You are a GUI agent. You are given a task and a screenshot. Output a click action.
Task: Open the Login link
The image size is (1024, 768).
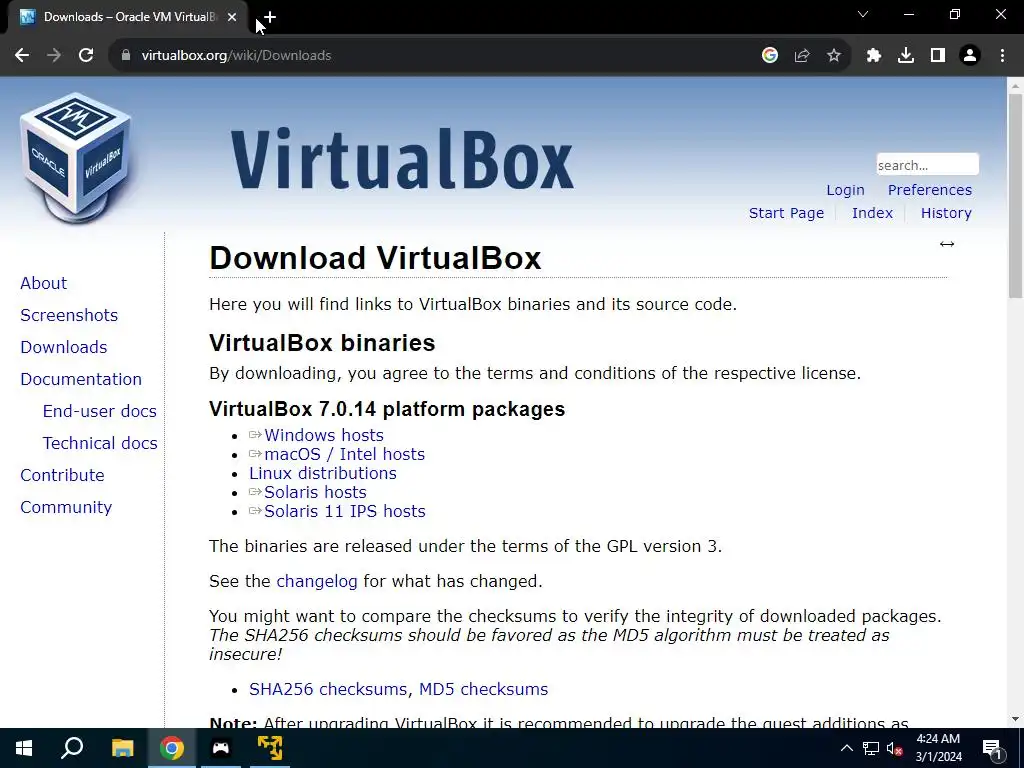coord(845,190)
